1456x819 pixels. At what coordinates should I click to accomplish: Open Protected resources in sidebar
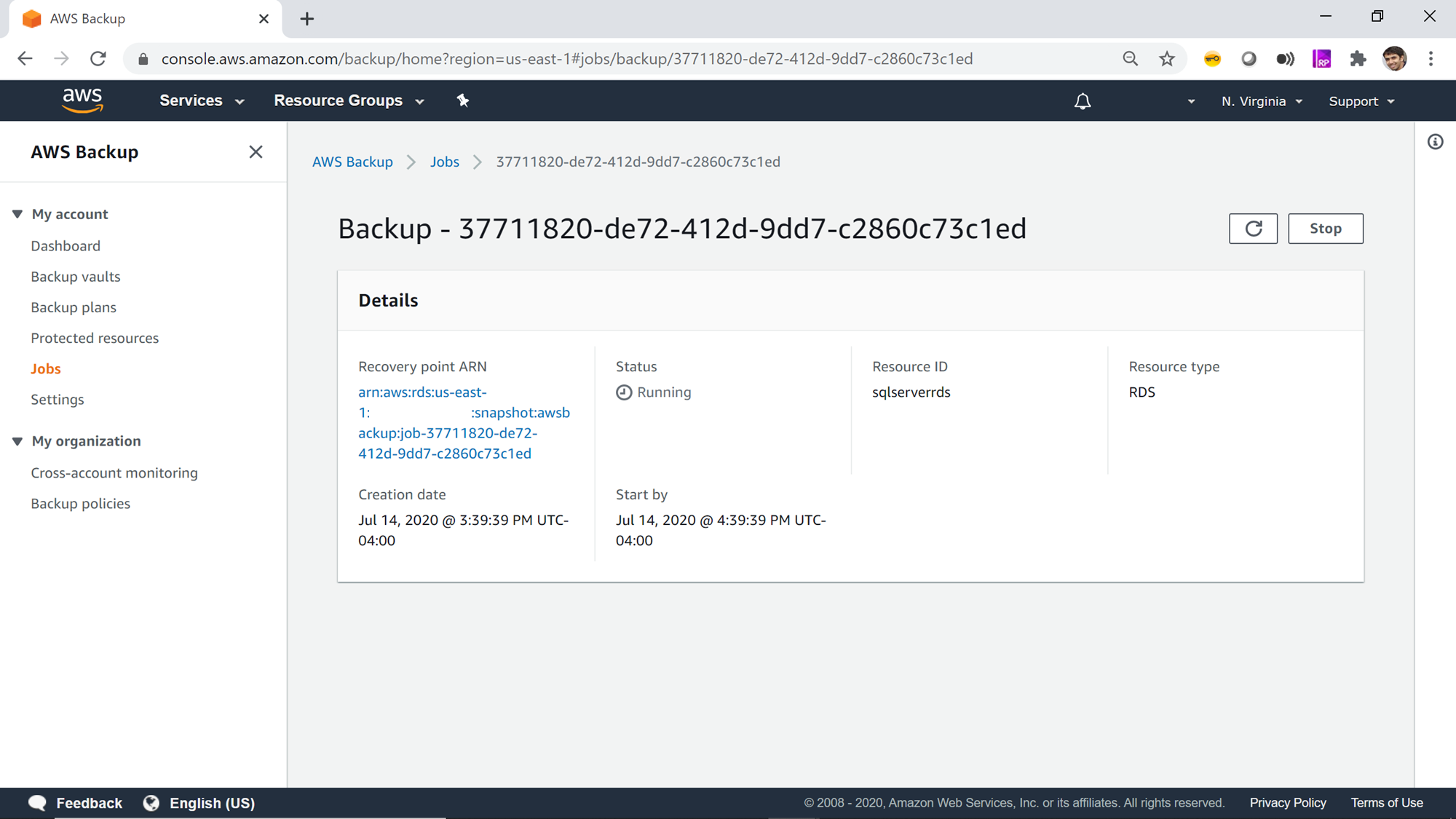click(x=95, y=338)
